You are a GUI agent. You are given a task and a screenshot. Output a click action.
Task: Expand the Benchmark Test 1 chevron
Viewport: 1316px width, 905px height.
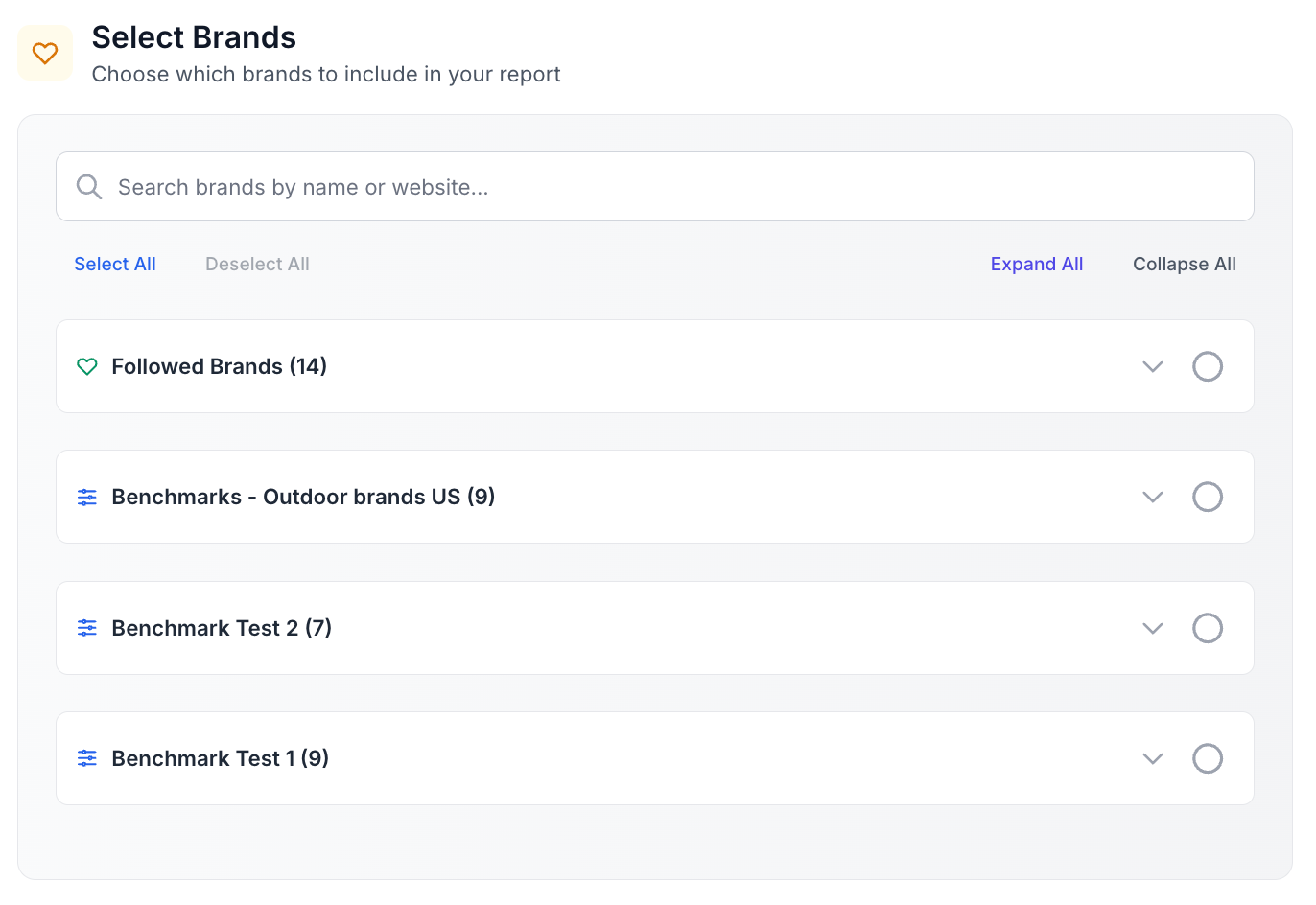(x=1153, y=758)
